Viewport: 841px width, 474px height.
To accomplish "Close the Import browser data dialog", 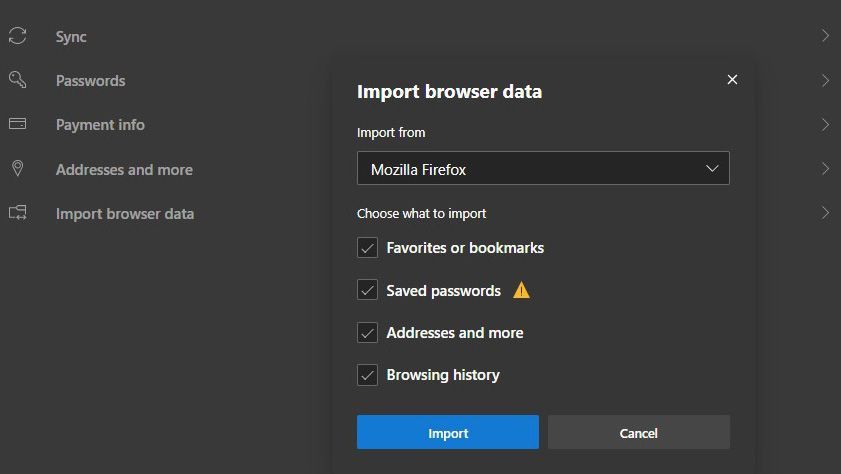I will click(732, 80).
